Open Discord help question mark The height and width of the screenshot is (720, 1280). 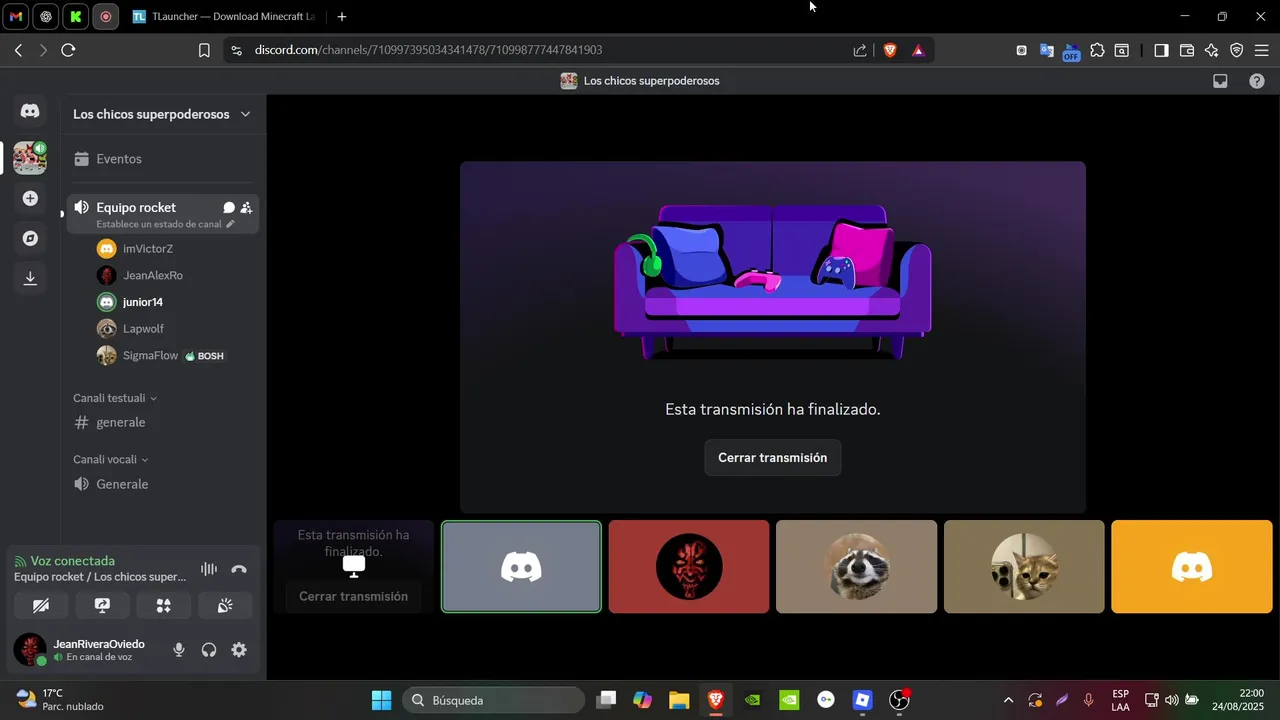1257,81
